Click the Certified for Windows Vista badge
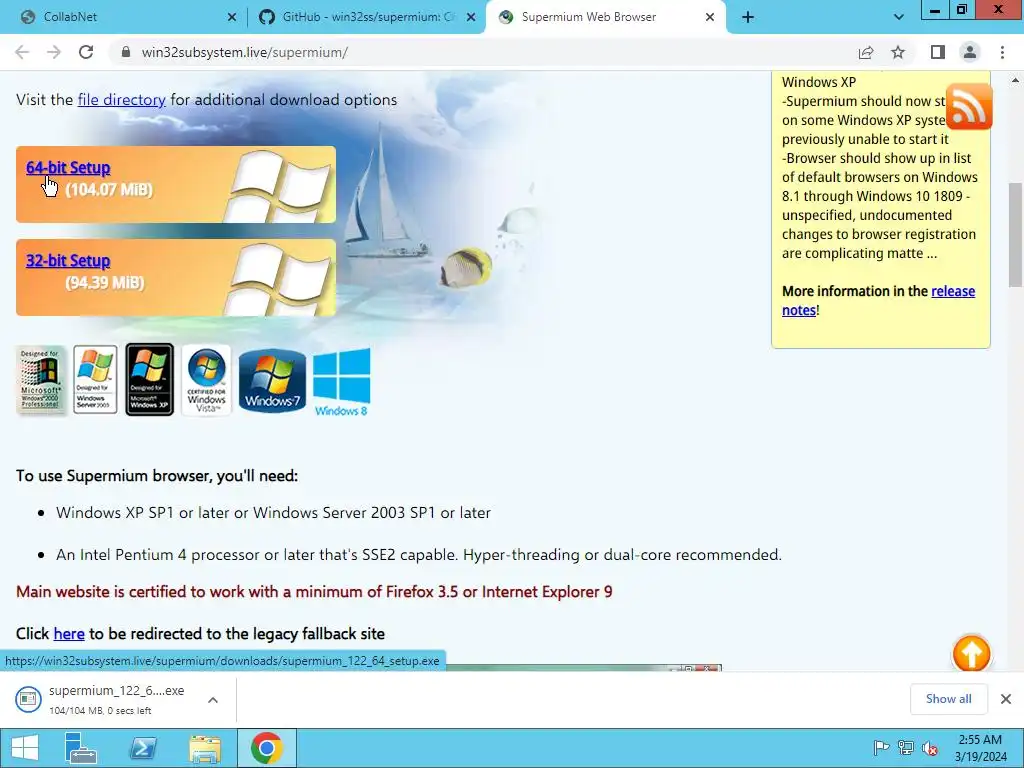The height and width of the screenshot is (768, 1024). point(206,380)
